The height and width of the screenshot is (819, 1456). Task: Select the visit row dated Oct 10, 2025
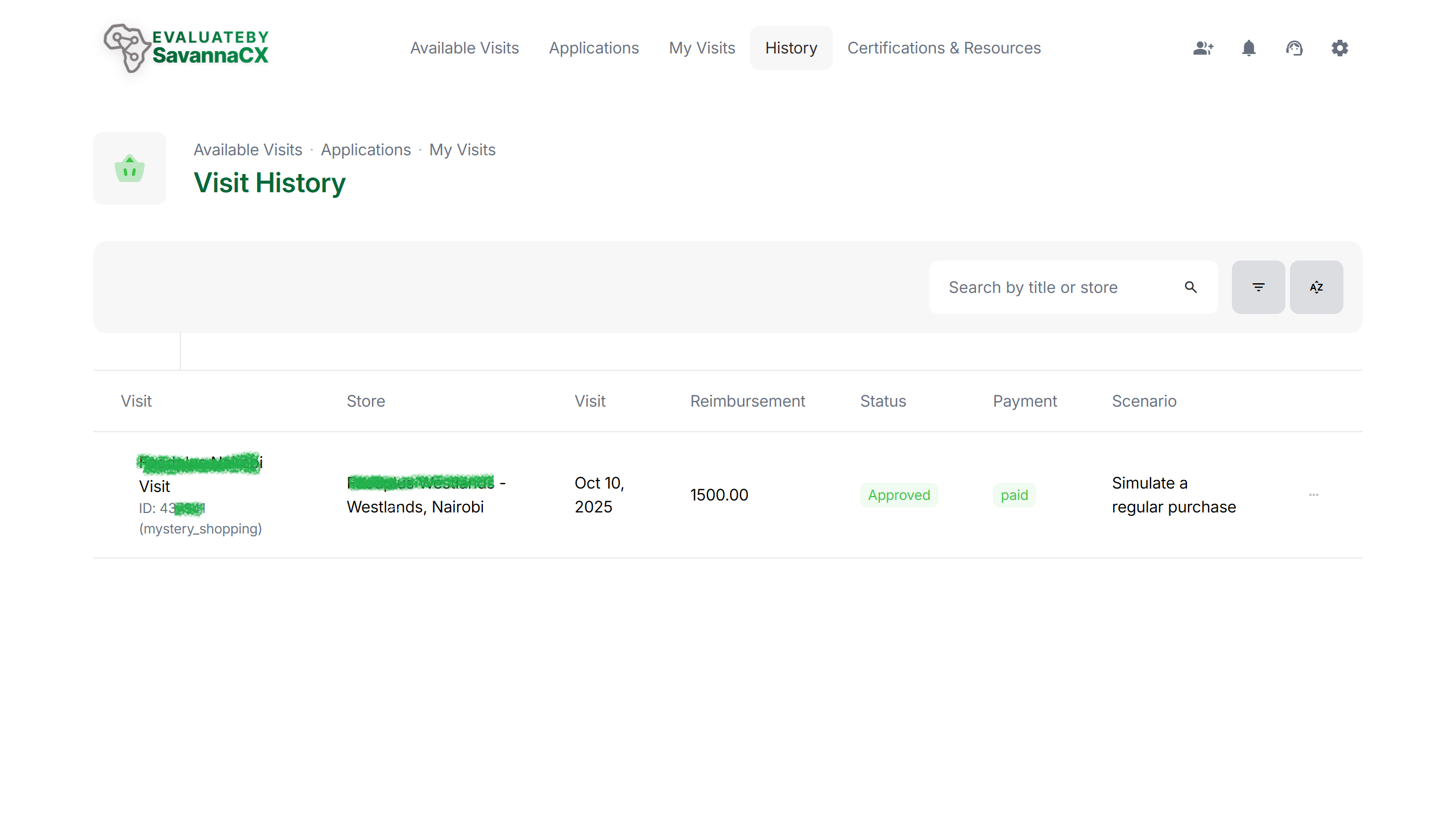[599, 494]
